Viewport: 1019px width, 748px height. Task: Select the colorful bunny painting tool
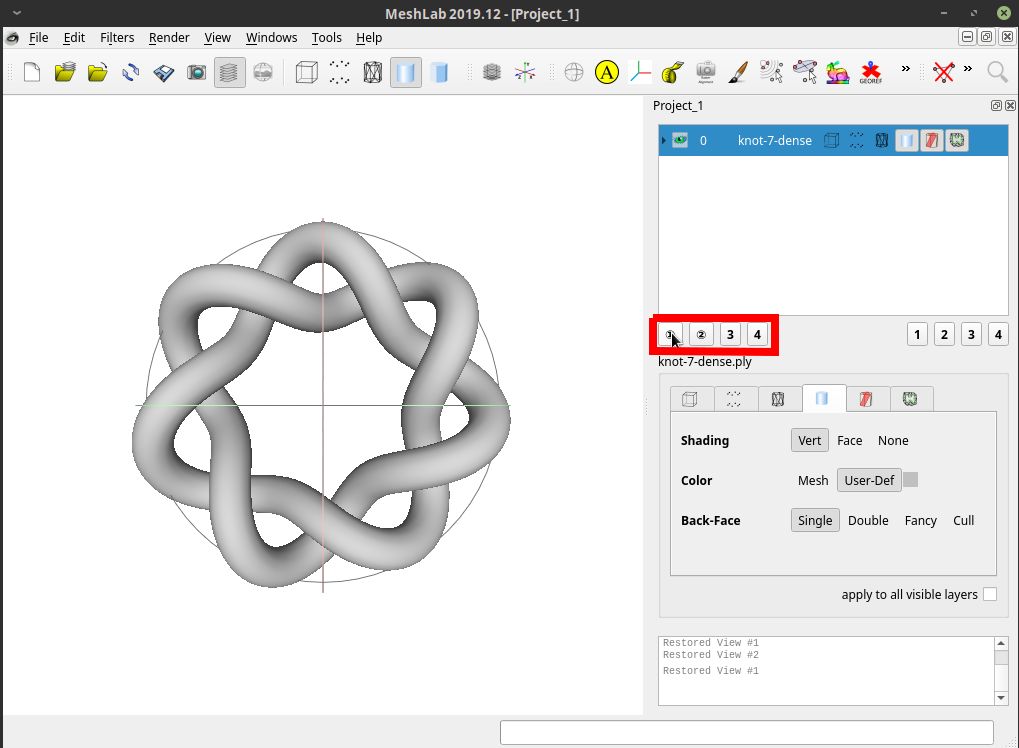837,72
